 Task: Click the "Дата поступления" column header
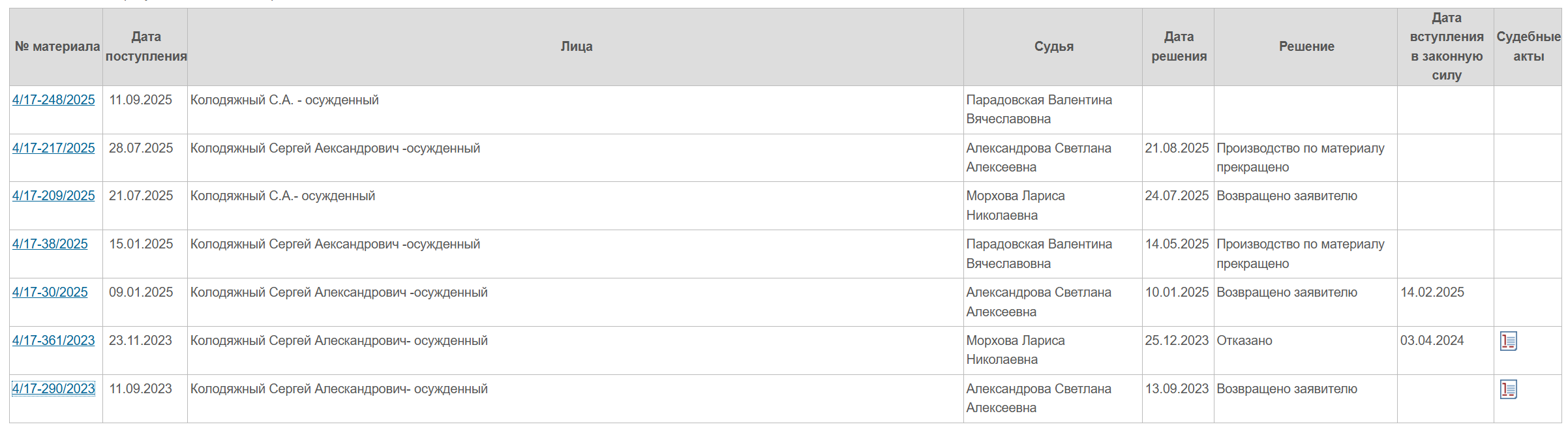146,46
